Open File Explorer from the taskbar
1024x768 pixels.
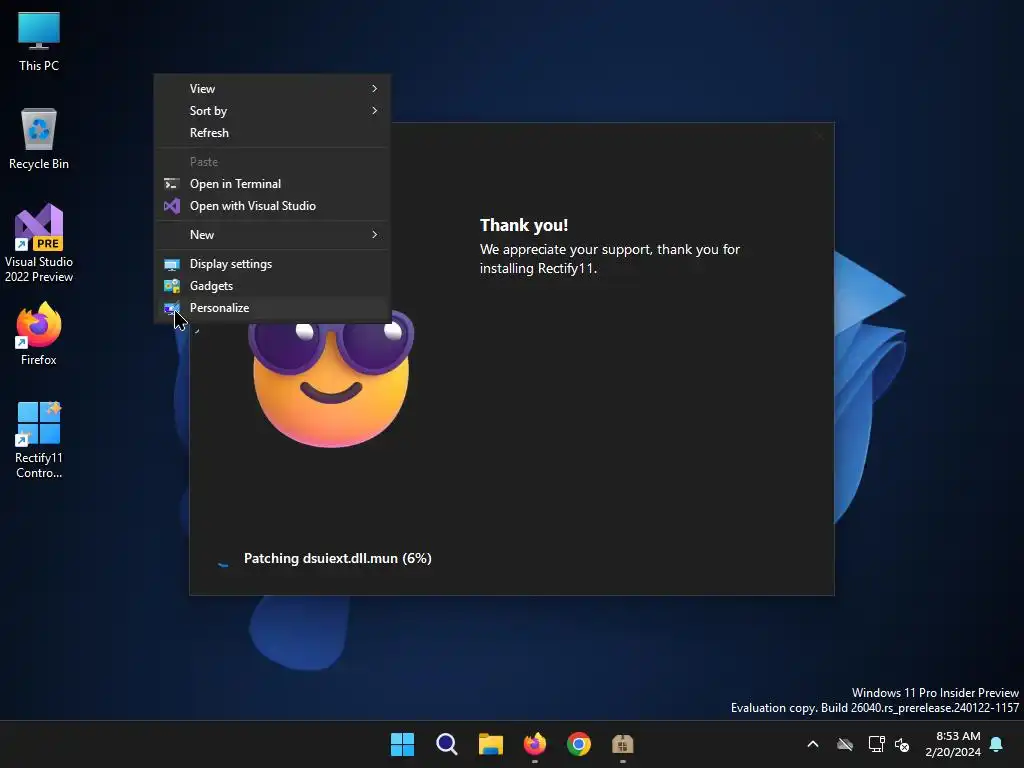[490, 744]
